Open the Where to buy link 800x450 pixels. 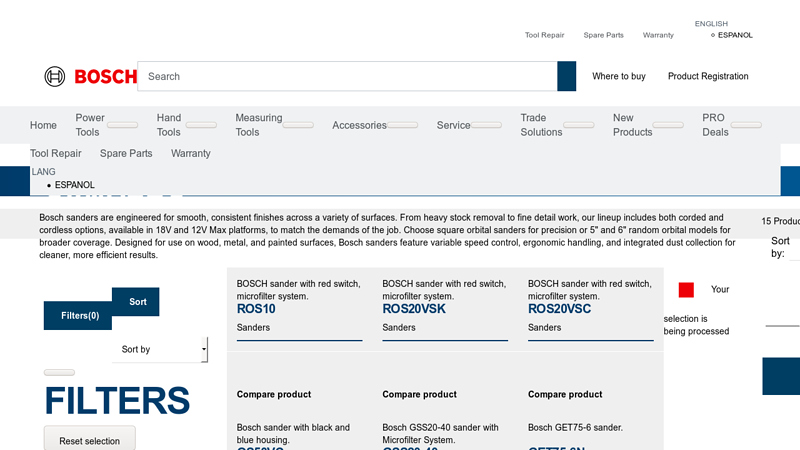click(x=618, y=76)
